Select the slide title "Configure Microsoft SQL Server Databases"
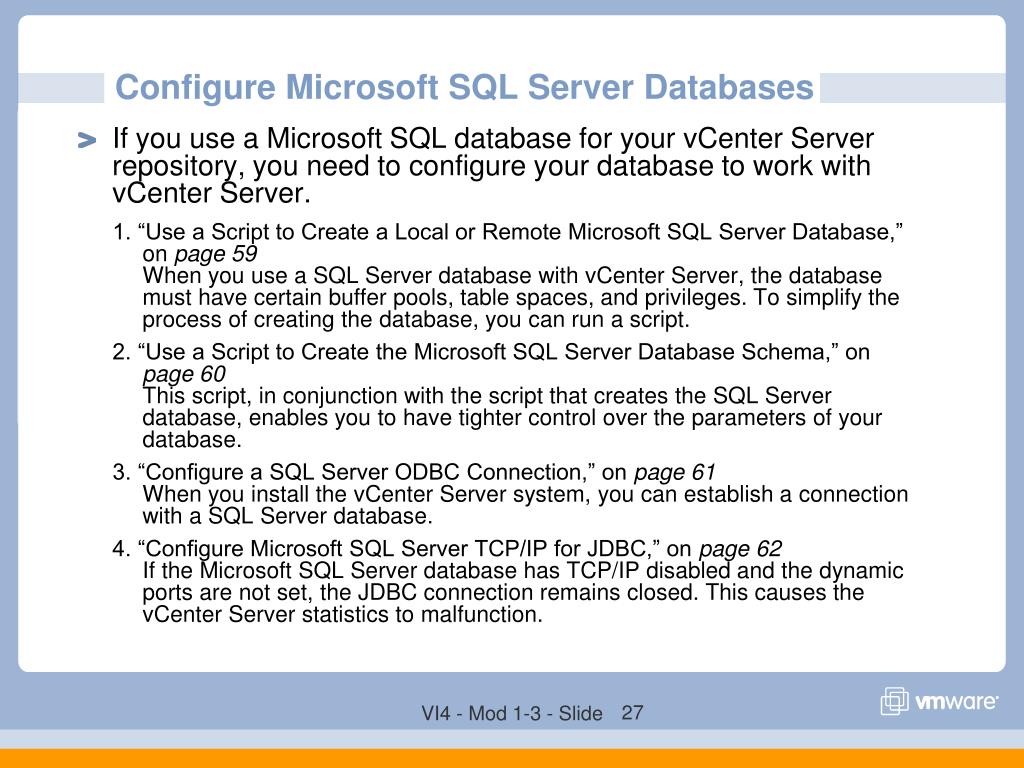1024x768 pixels. (464, 88)
